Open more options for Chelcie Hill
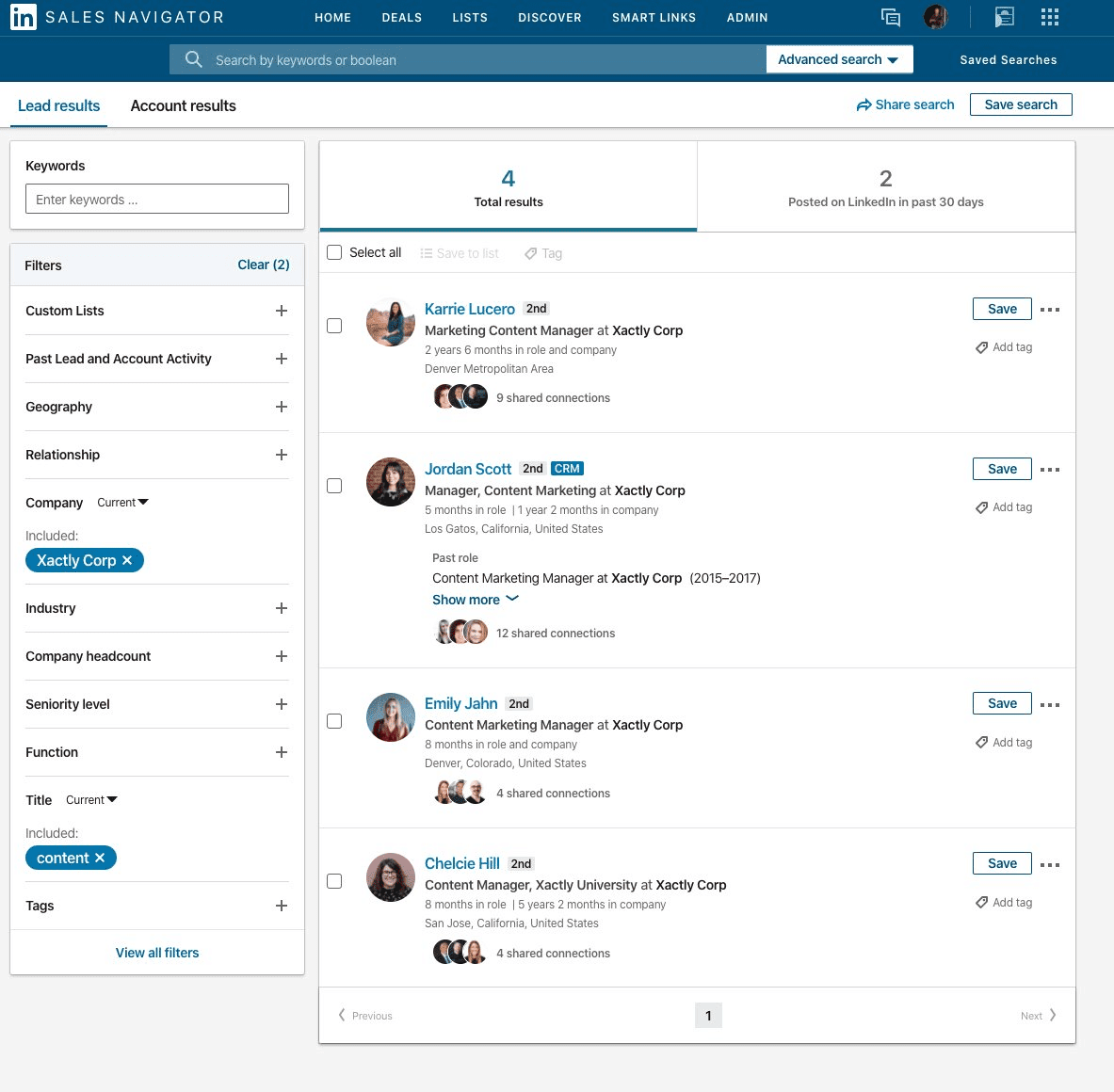This screenshot has width=1114, height=1092. [x=1049, y=864]
